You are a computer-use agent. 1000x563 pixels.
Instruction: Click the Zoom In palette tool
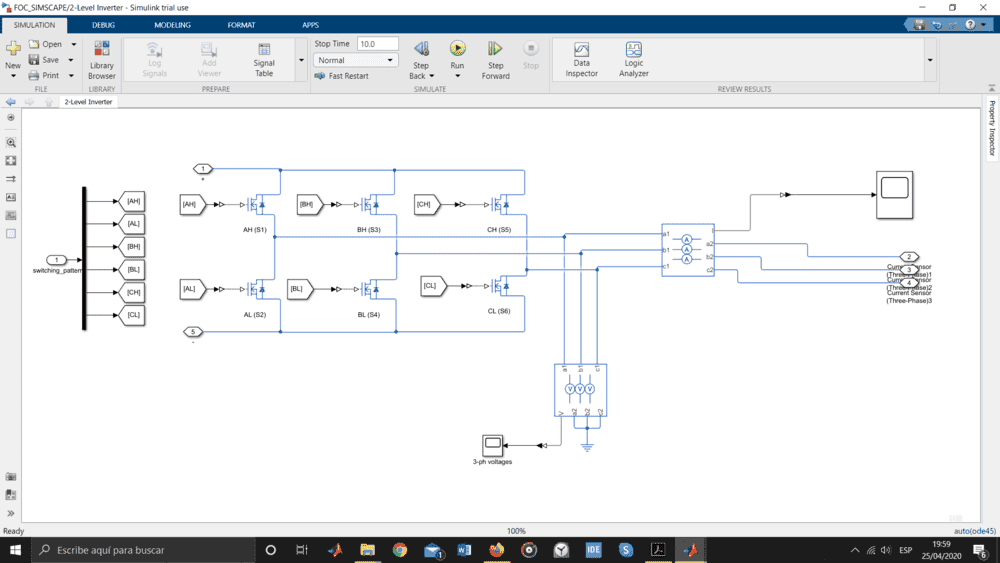tap(11, 143)
